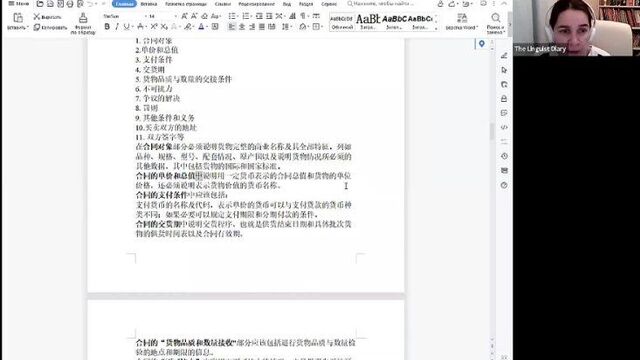
Task: Collapse the ribbon with the top chevron
Action: (504, 3)
